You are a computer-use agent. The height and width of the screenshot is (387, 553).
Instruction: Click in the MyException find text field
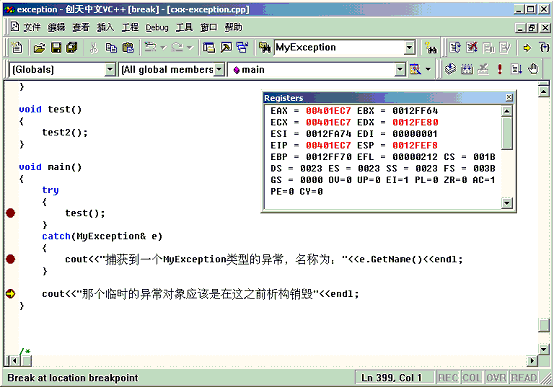click(x=339, y=48)
